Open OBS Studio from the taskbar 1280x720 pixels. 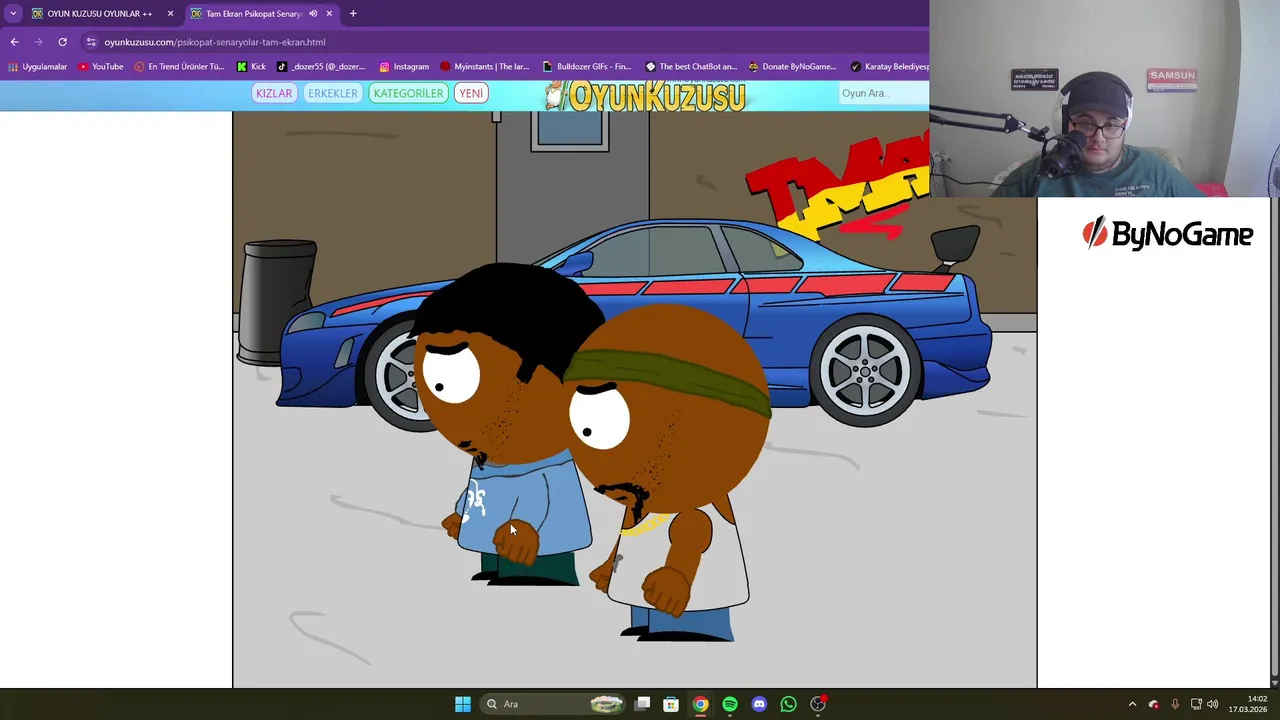tap(818, 704)
